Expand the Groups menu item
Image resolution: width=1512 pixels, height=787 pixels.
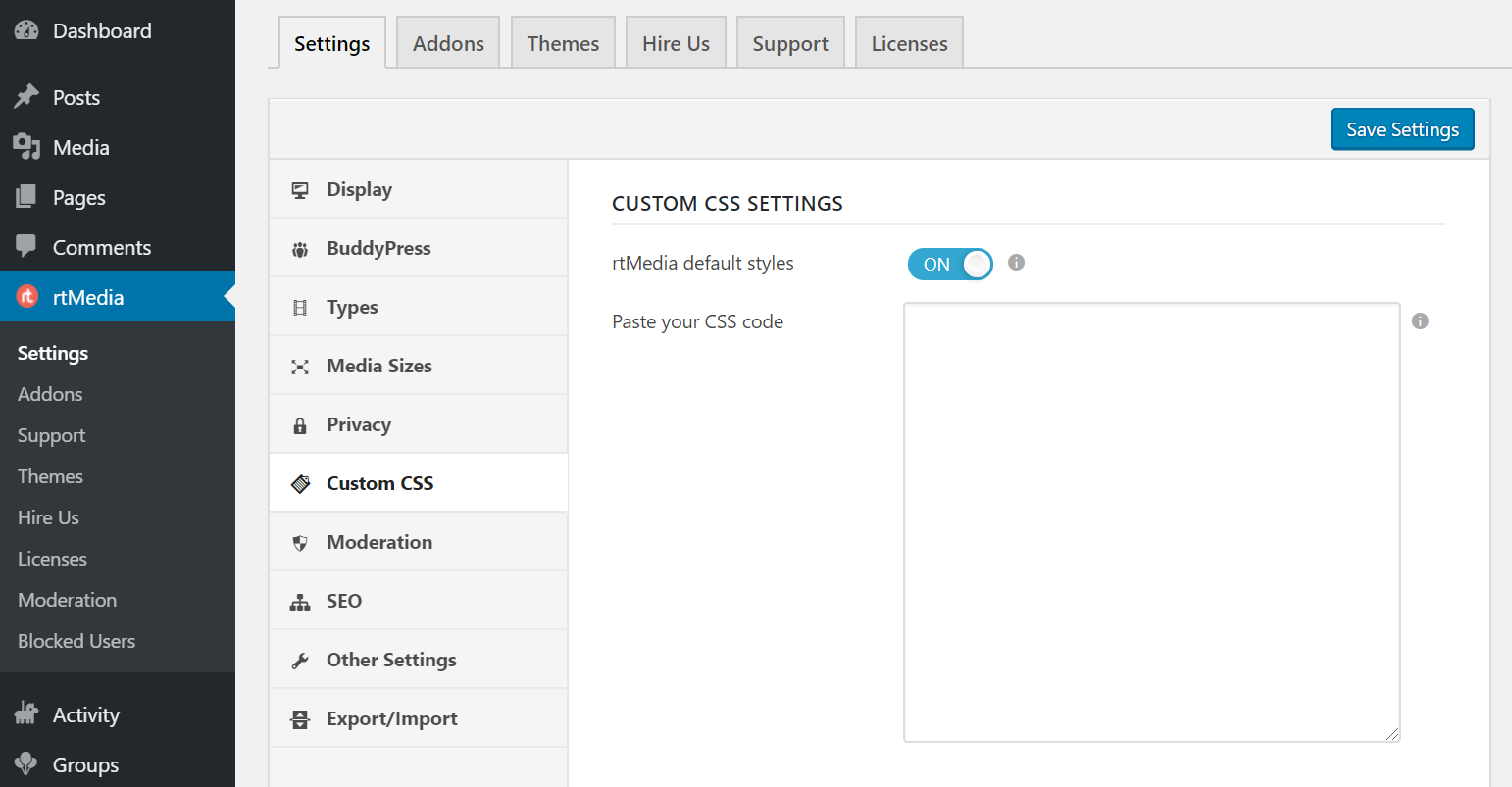pyautogui.click(x=84, y=764)
